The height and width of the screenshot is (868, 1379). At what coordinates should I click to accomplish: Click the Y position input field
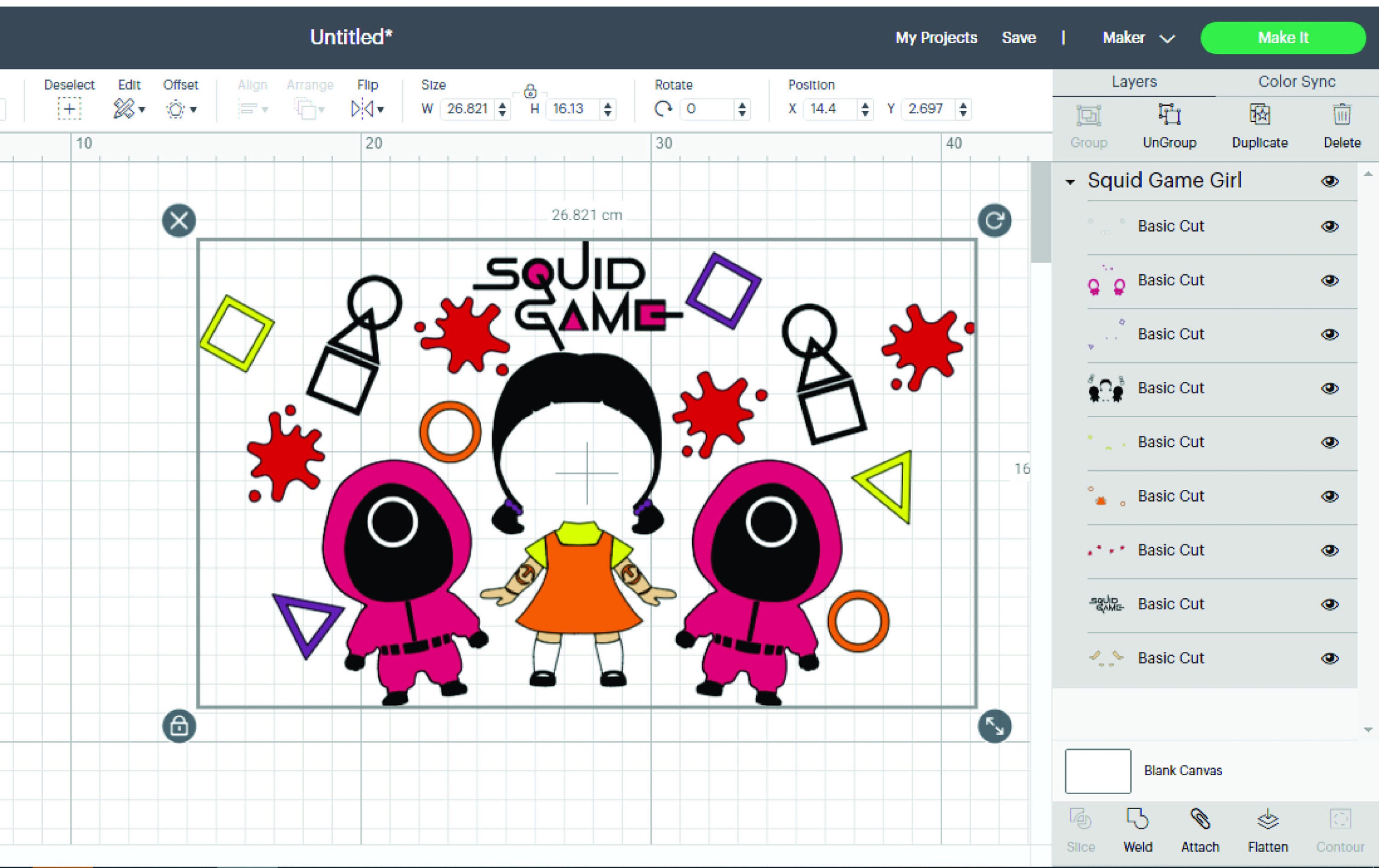click(929, 109)
